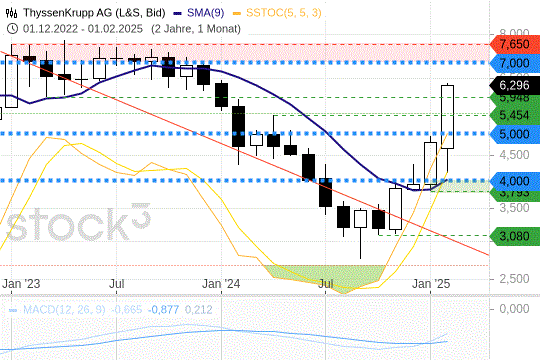The width and height of the screenshot is (540, 360).
Task: Click the Jan '25 time axis label
Action: [431, 284]
